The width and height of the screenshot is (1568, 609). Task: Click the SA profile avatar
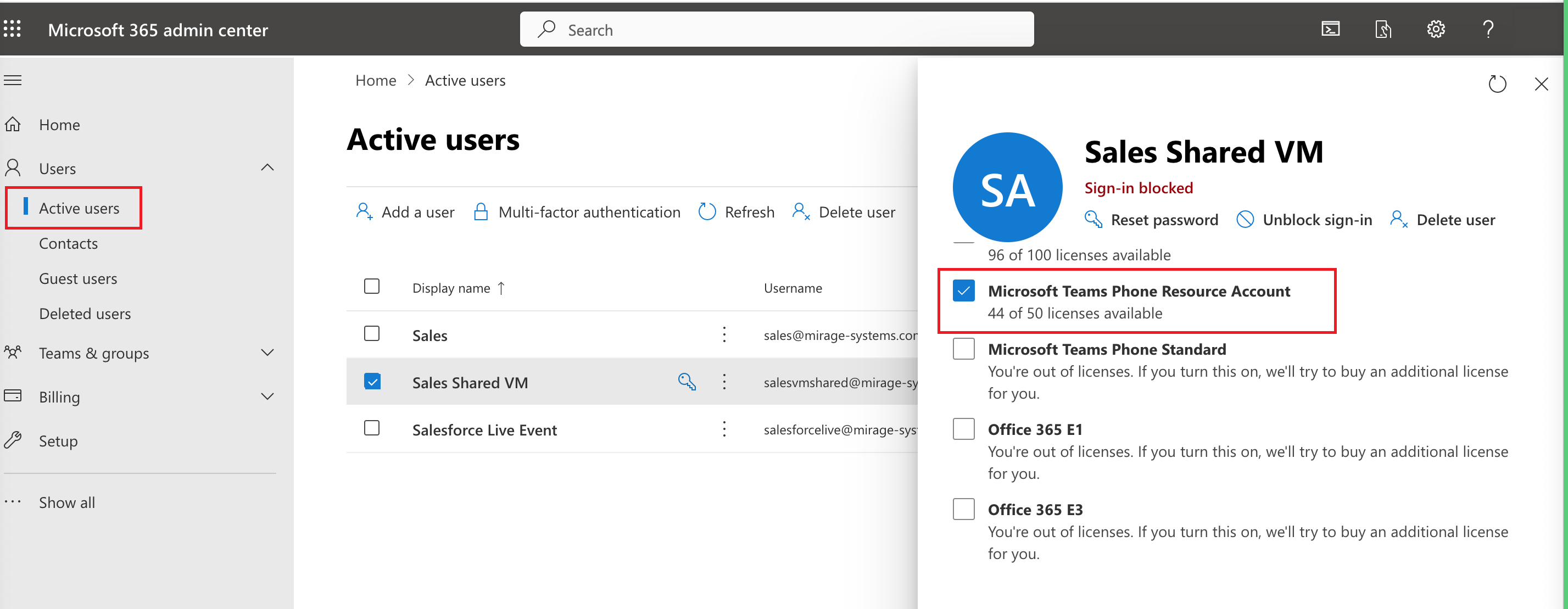(x=1007, y=187)
